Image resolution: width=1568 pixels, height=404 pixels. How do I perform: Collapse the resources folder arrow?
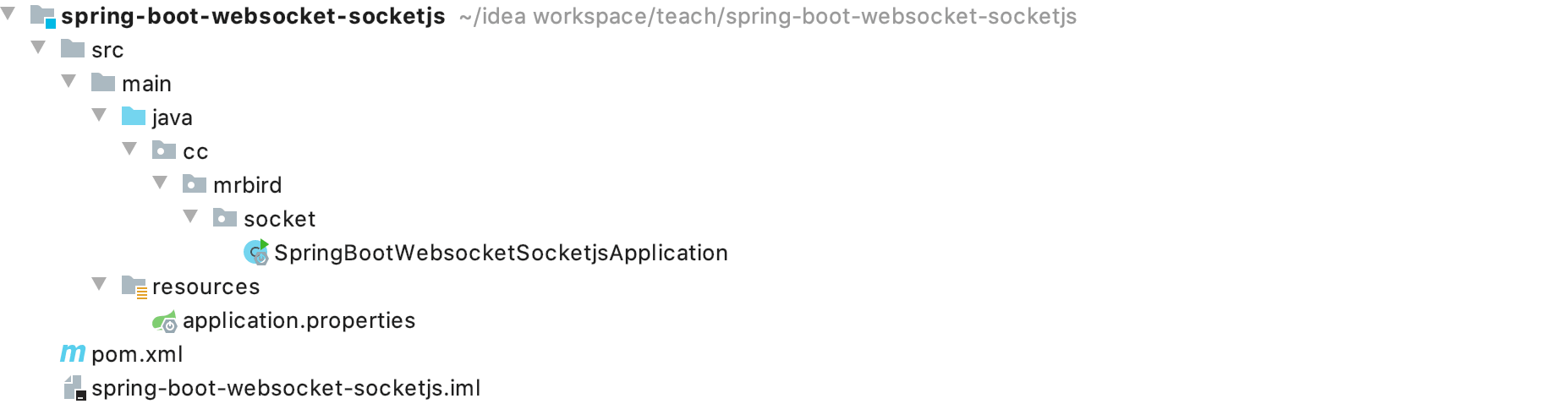[99, 284]
